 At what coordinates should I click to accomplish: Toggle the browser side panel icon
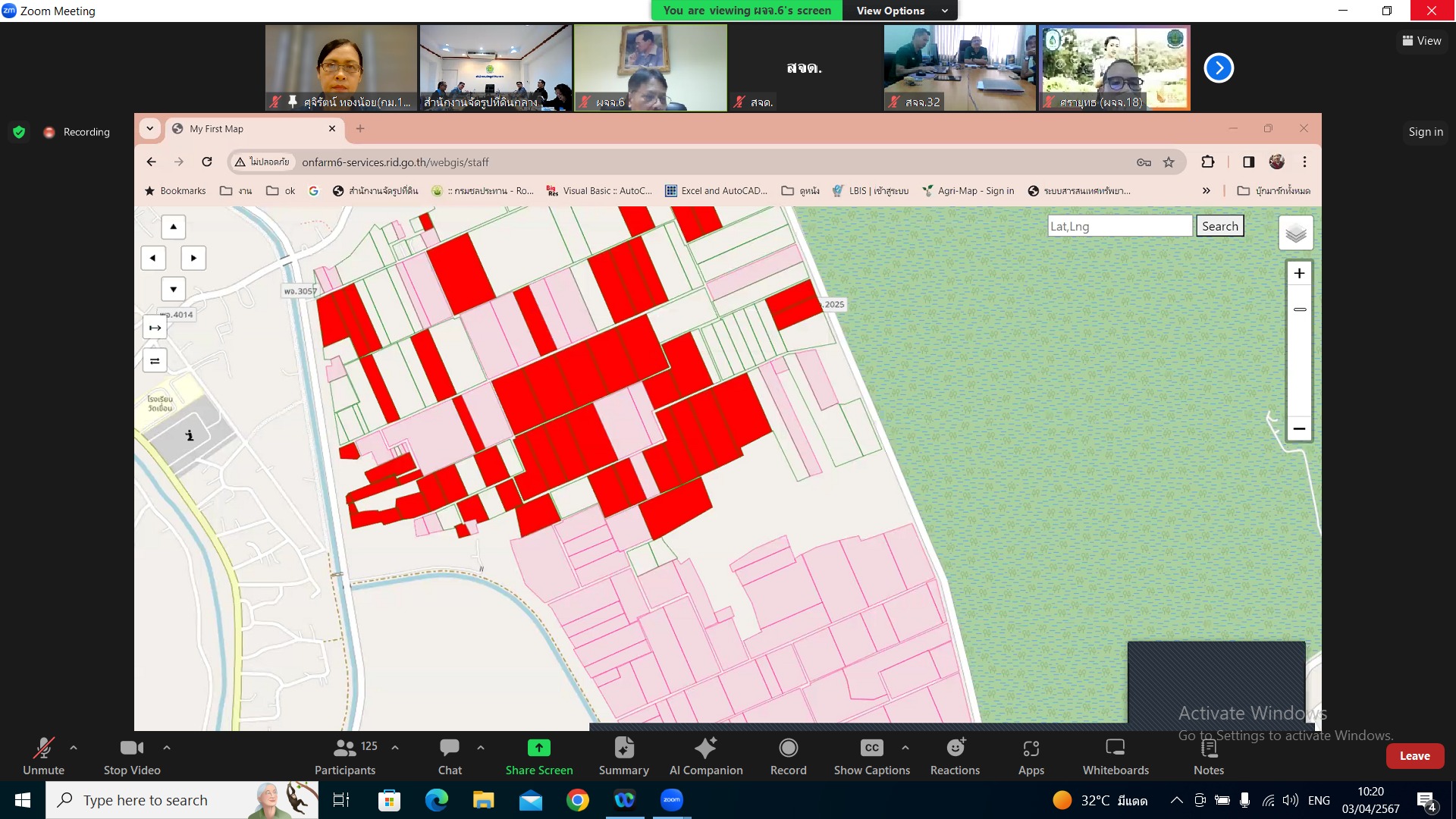pyautogui.click(x=1248, y=162)
